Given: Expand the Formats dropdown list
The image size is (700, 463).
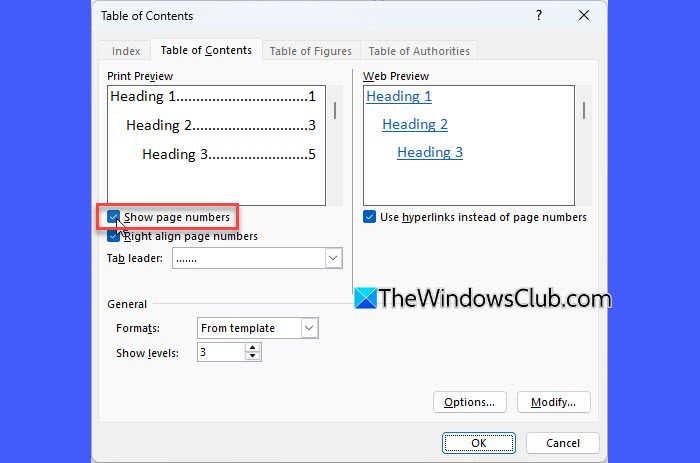Looking at the screenshot, I should pos(309,328).
